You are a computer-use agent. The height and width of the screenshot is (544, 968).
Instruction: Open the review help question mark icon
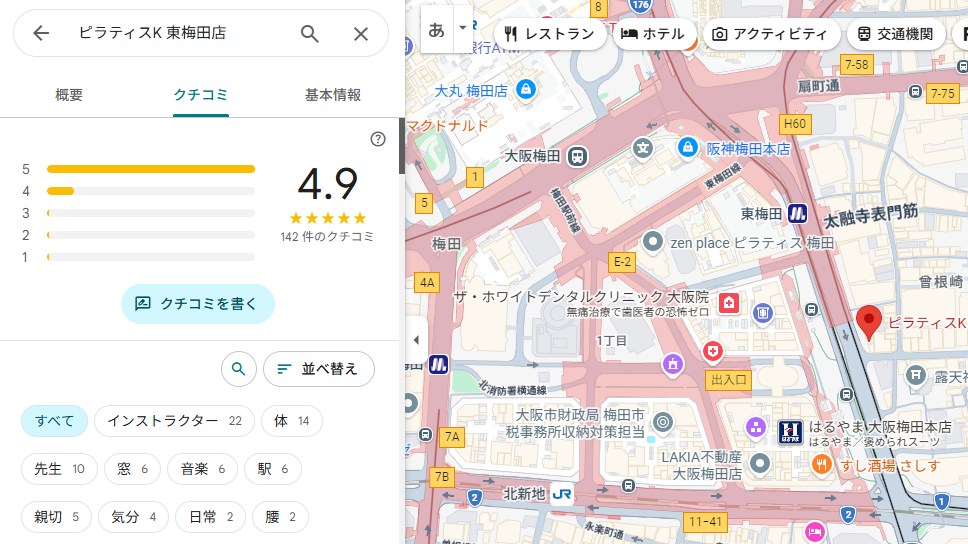377,139
